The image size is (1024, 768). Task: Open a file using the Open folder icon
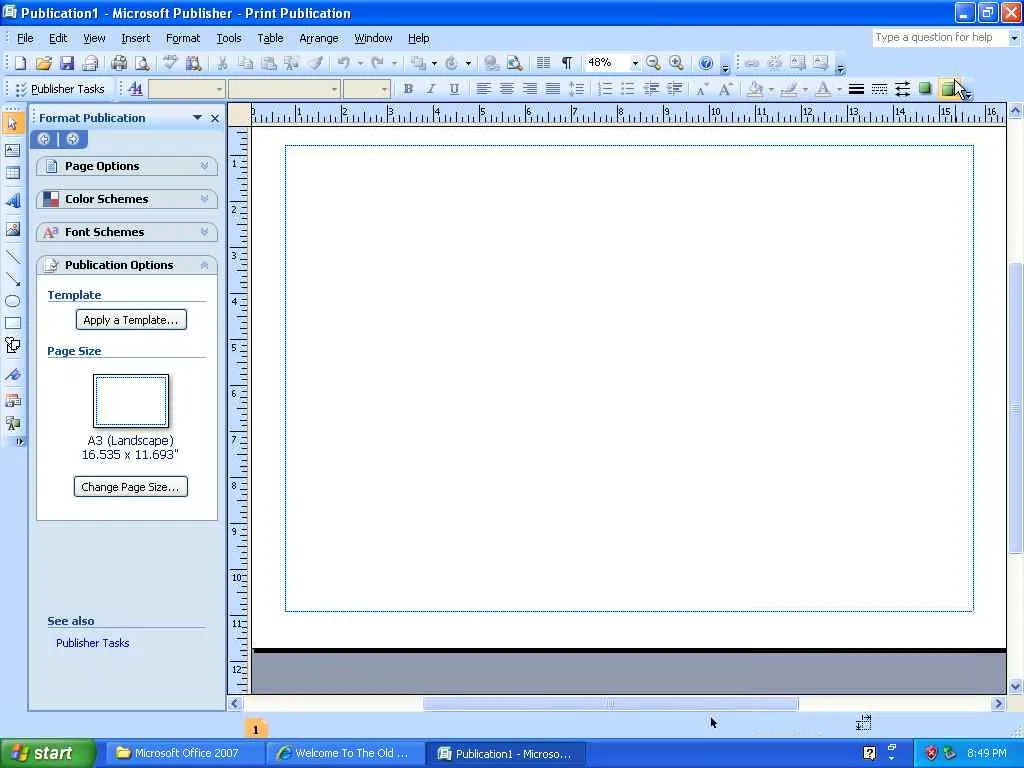coord(44,63)
